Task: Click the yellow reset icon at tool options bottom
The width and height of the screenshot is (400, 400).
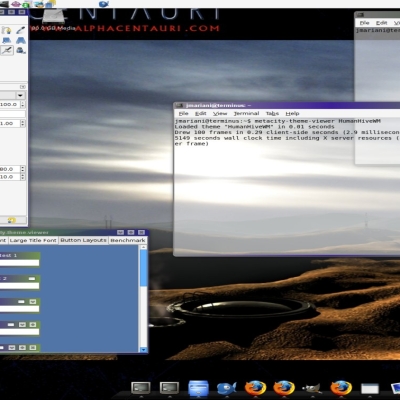Action: point(12,220)
